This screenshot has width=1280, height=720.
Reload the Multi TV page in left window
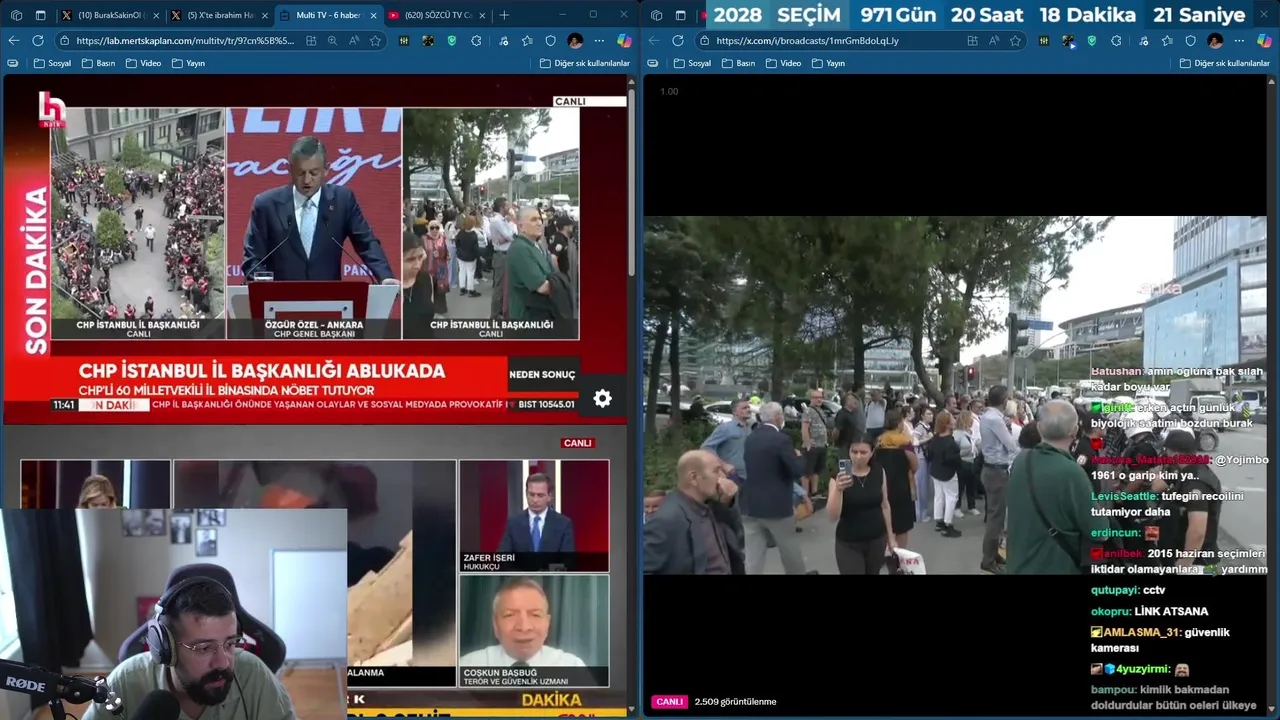point(38,41)
